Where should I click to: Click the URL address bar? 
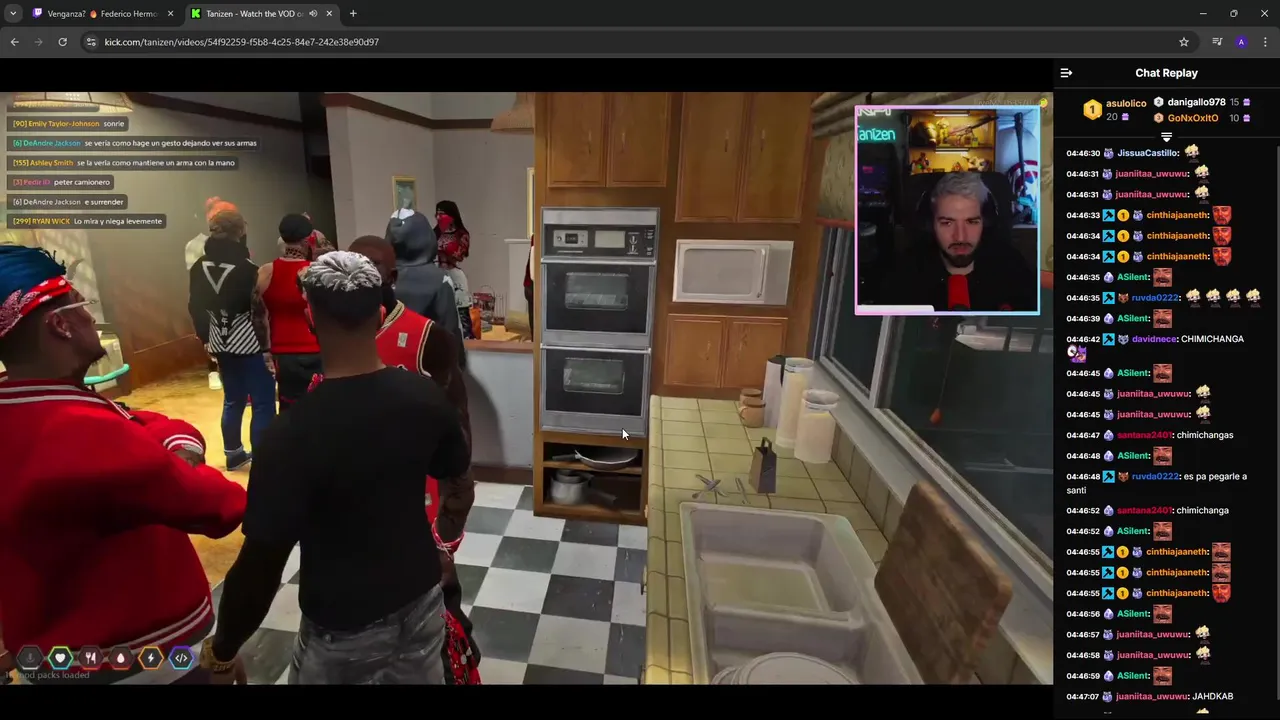click(x=630, y=42)
